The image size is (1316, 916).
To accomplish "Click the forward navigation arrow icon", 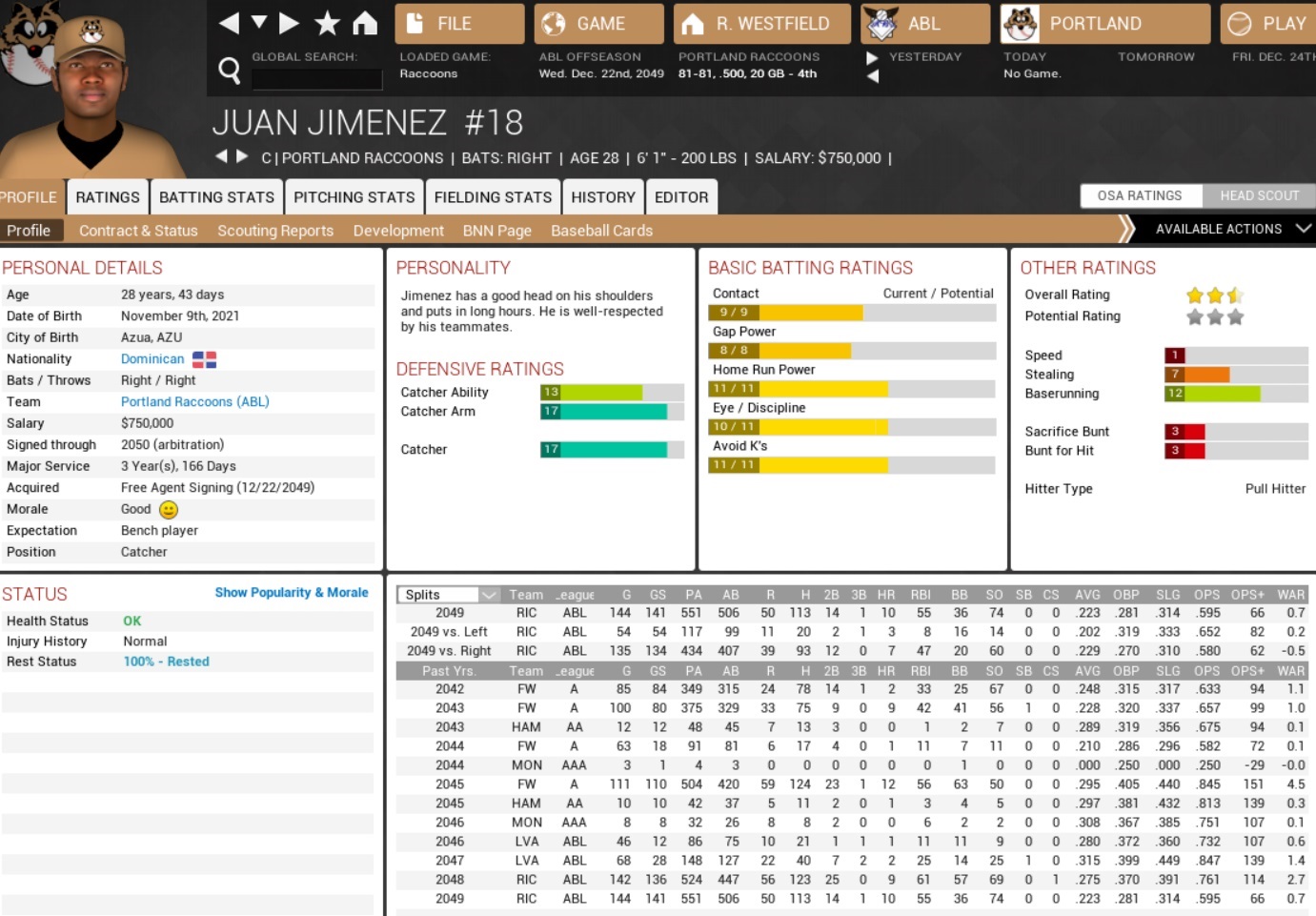I will pyautogui.click(x=290, y=23).
